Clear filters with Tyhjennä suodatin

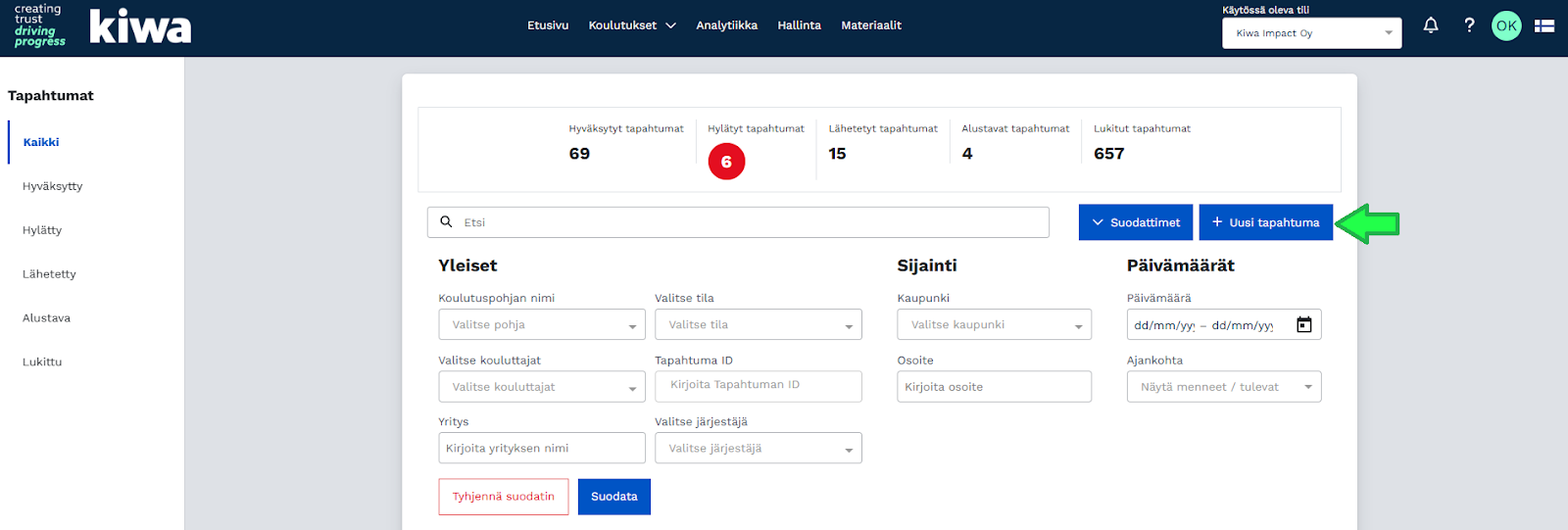pyautogui.click(x=503, y=497)
